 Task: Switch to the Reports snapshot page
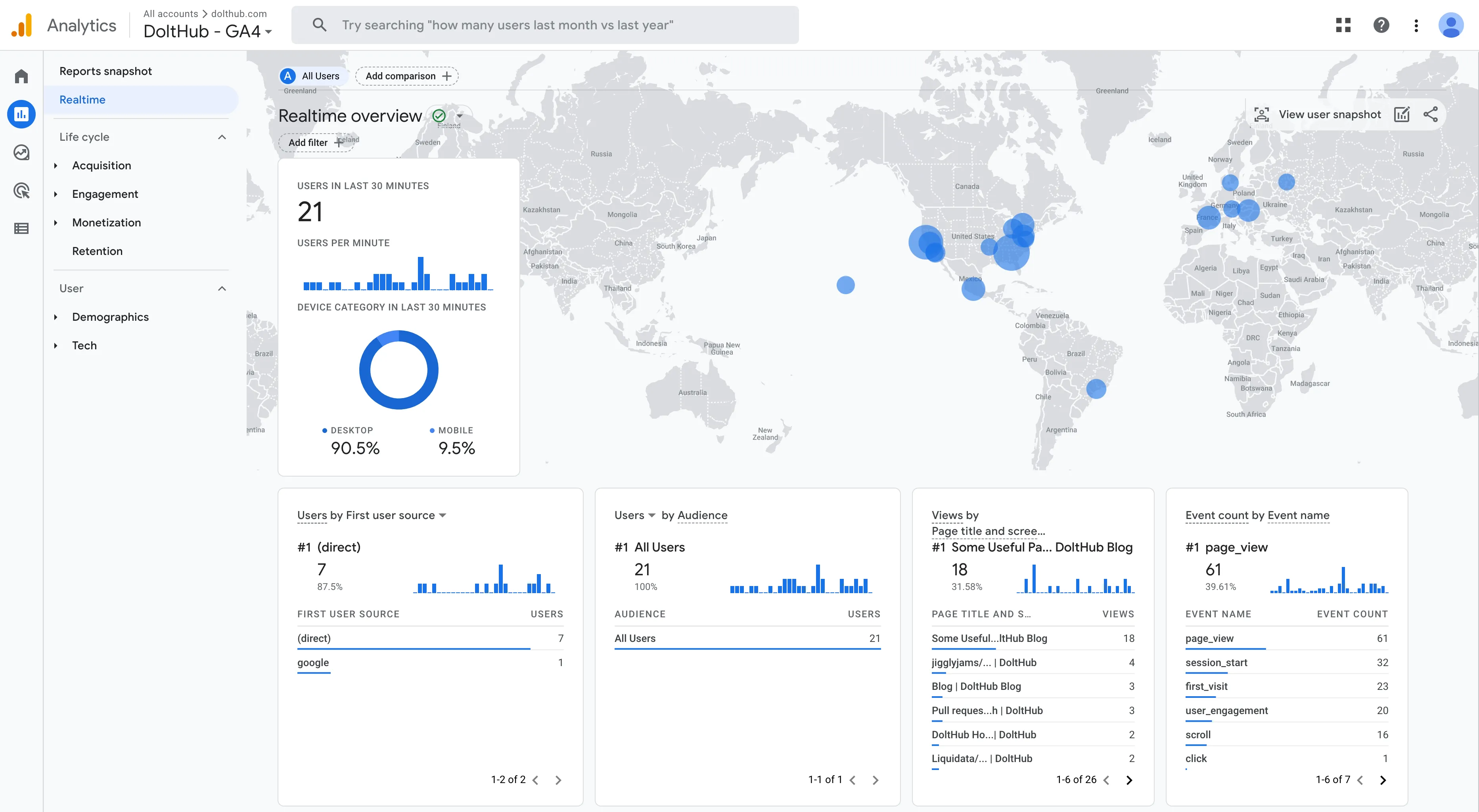[105, 71]
